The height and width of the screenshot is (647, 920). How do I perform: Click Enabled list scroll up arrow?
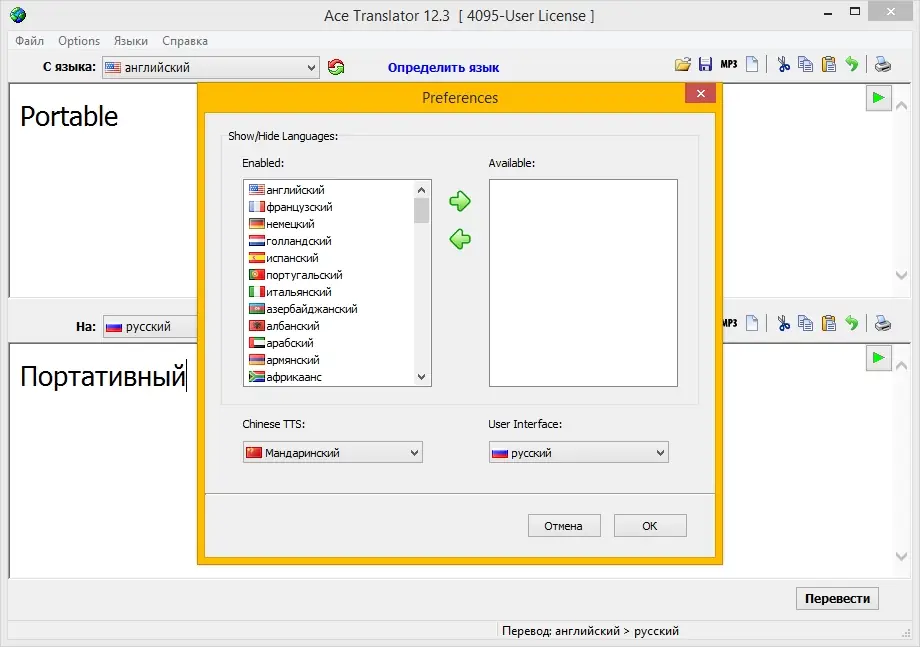[x=421, y=189]
